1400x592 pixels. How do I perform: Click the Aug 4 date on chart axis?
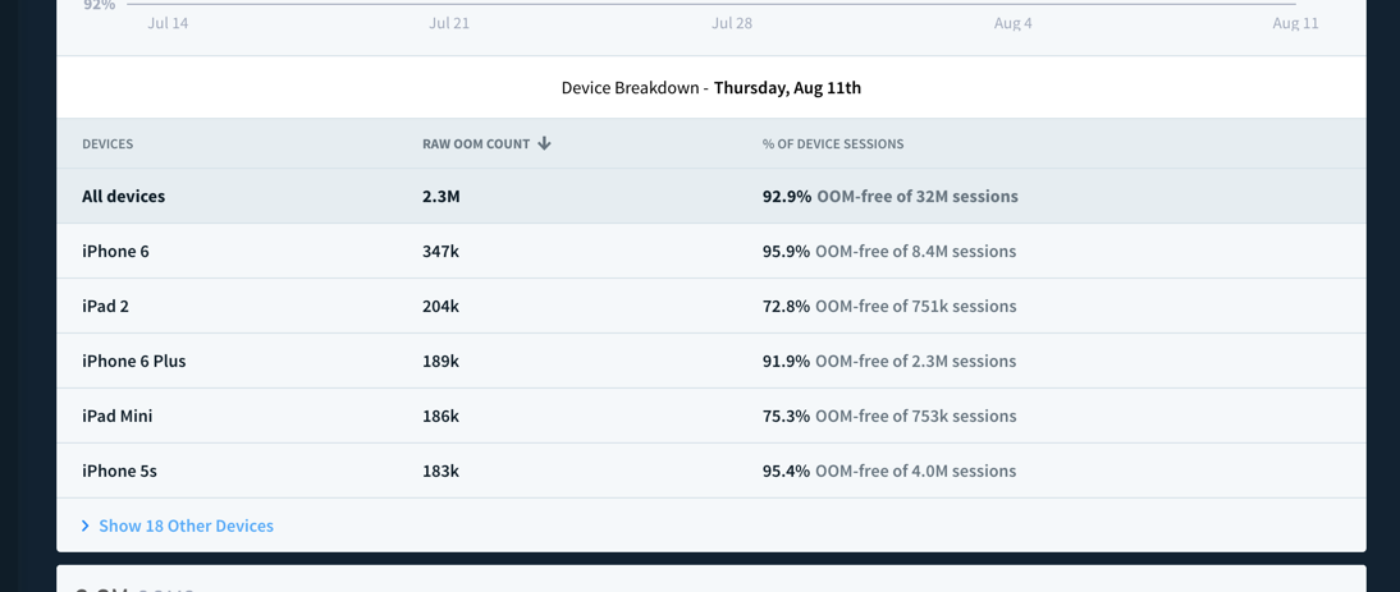pyautogui.click(x=1013, y=23)
